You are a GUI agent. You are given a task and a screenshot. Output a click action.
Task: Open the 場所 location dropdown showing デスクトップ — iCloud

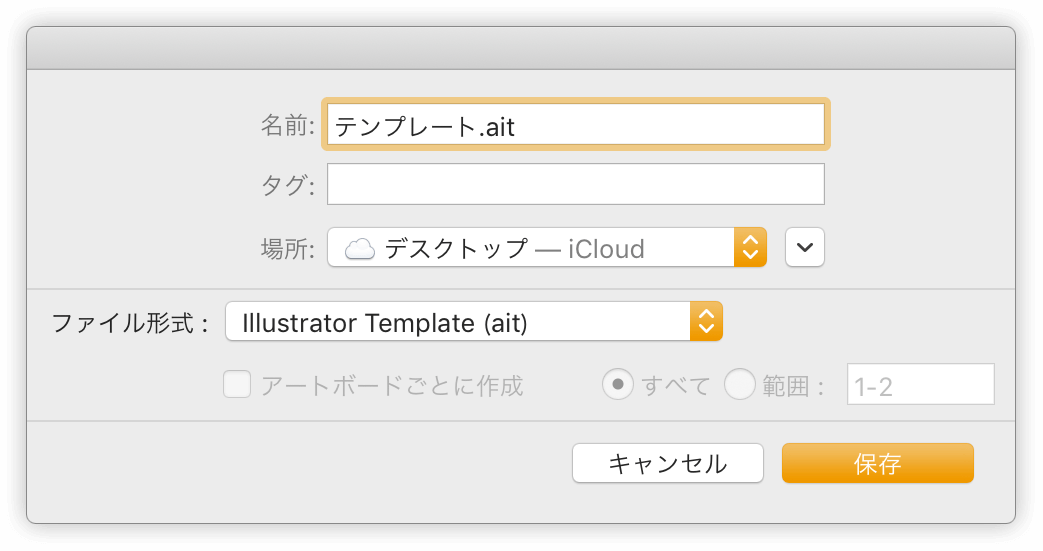point(547,248)
